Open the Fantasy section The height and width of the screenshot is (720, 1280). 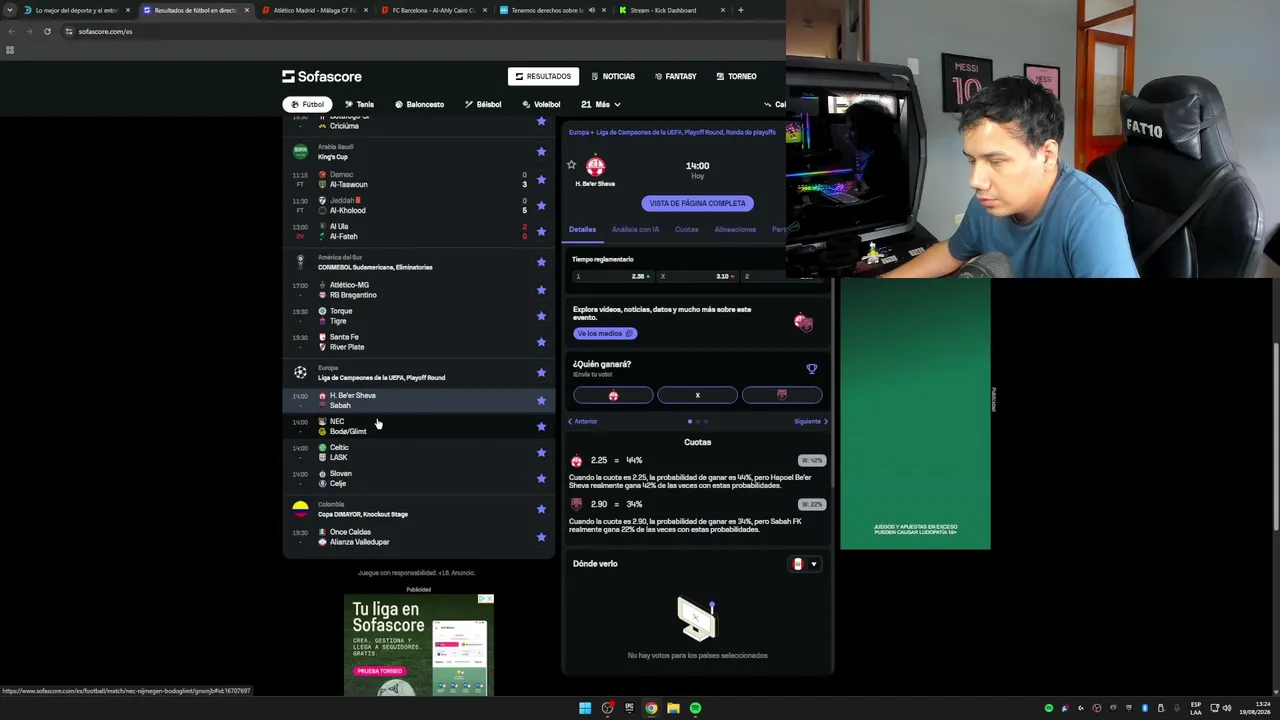[x=676, y=76]
